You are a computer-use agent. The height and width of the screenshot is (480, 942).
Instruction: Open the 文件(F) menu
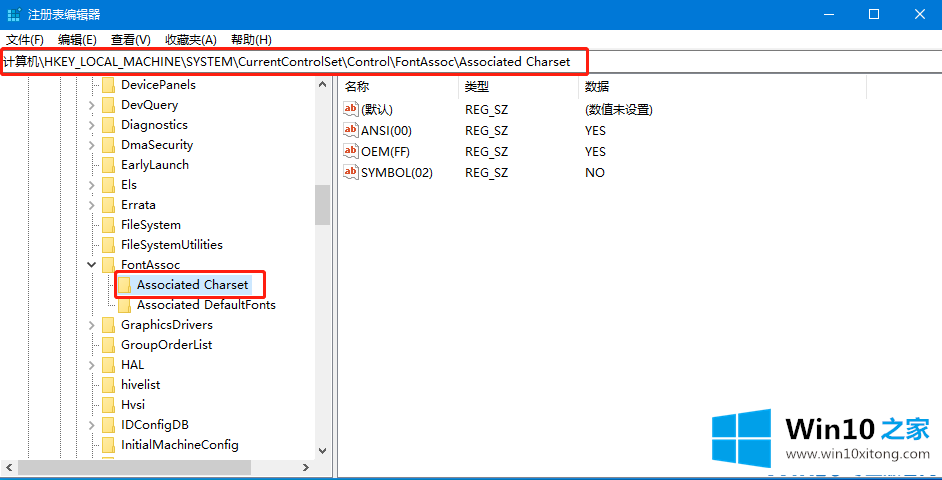(25, 40)
